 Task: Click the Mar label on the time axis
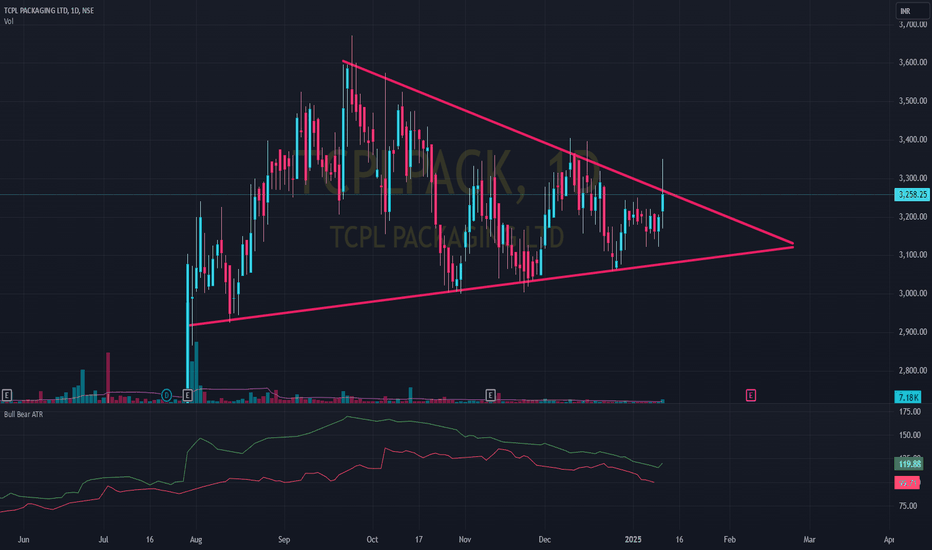tap(809, 540)
